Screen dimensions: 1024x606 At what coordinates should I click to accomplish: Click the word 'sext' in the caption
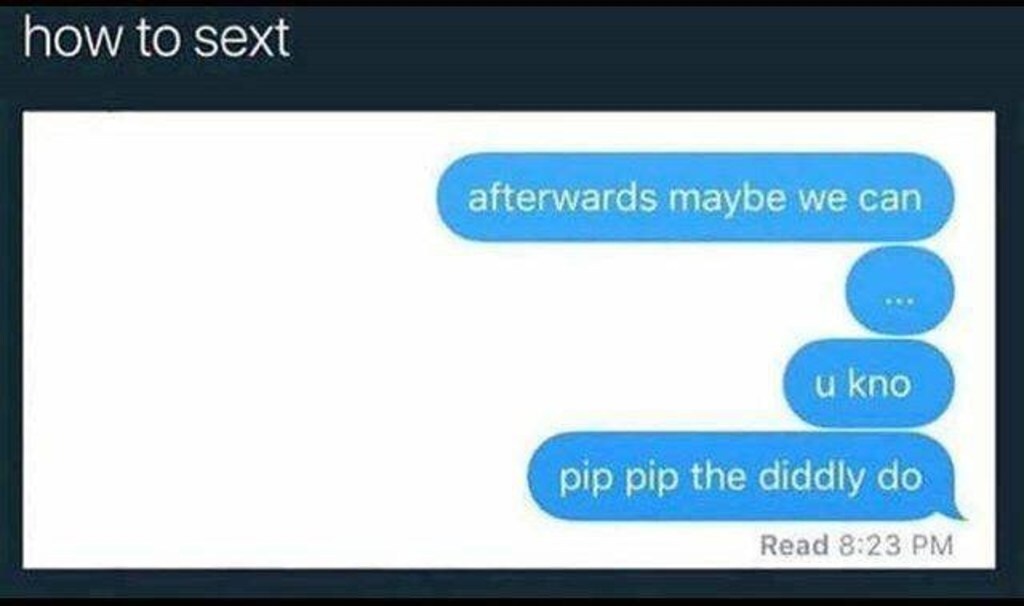pyautogui.click(x=242, y=39)
